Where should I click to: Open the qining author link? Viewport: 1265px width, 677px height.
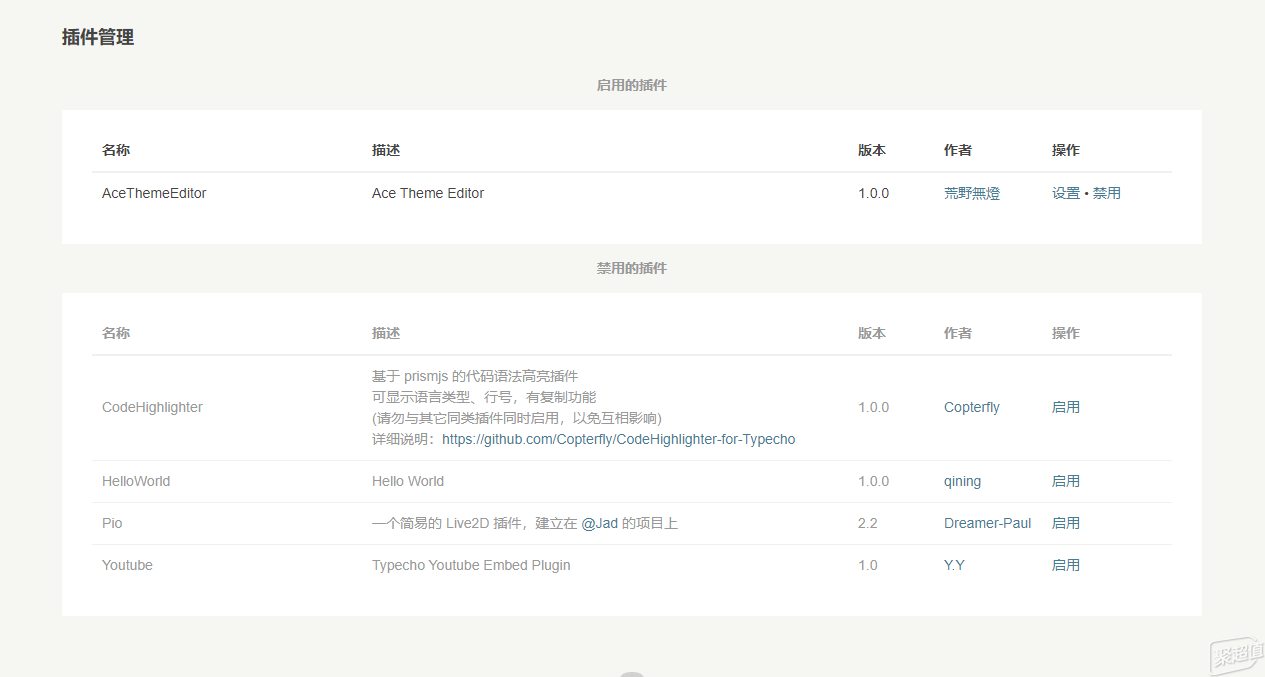point(962,481)
